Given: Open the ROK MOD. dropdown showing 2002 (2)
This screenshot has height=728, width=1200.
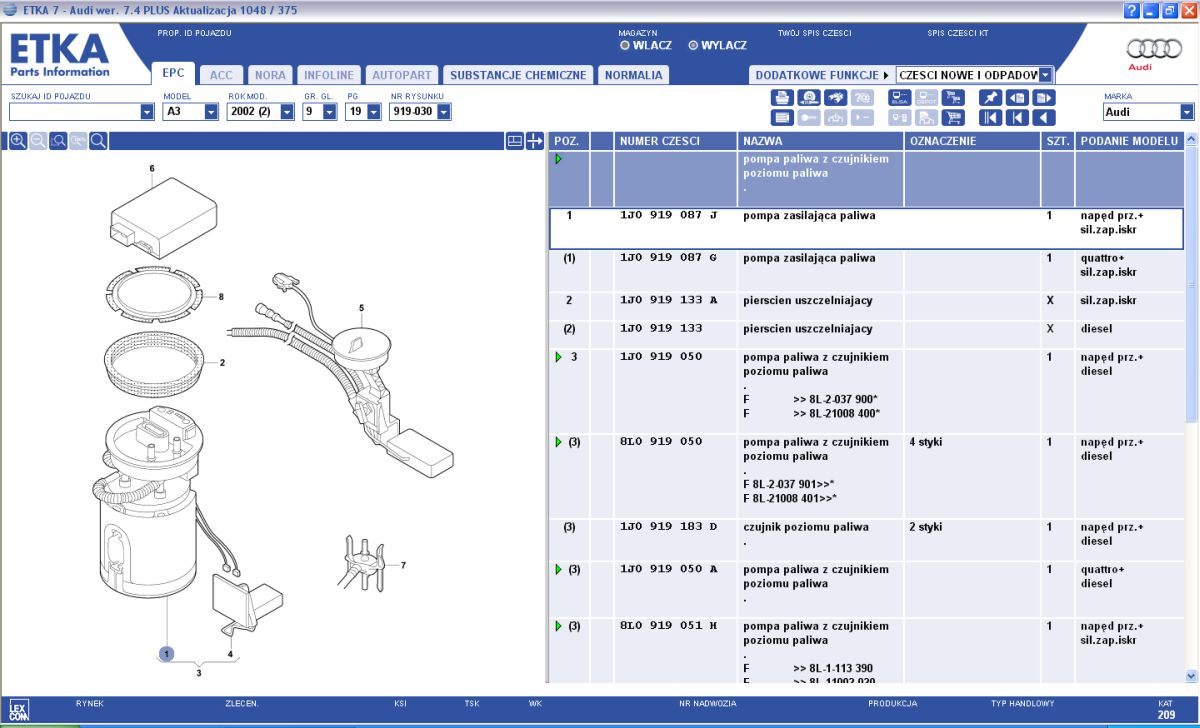Looking at the screenshot, I should [287, 112].
